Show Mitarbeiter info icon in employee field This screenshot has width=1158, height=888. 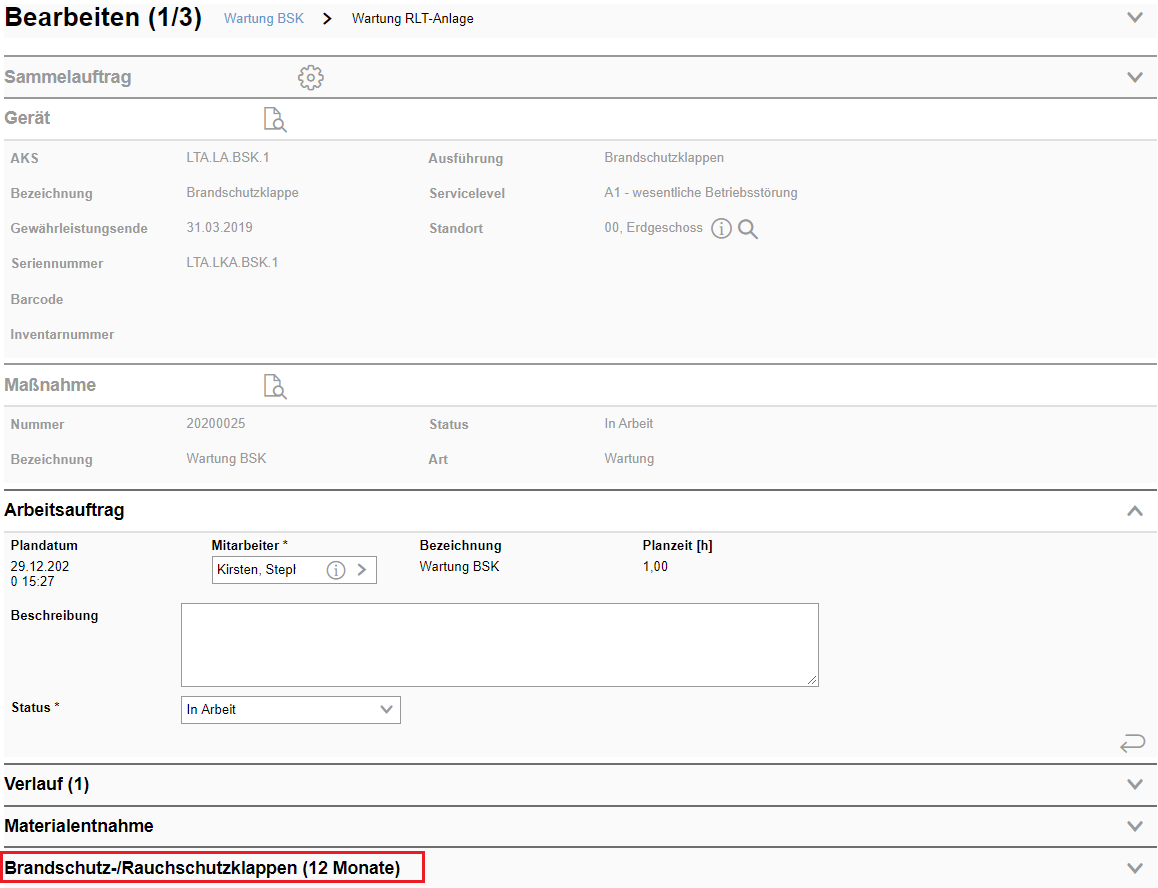coord(336,570)
